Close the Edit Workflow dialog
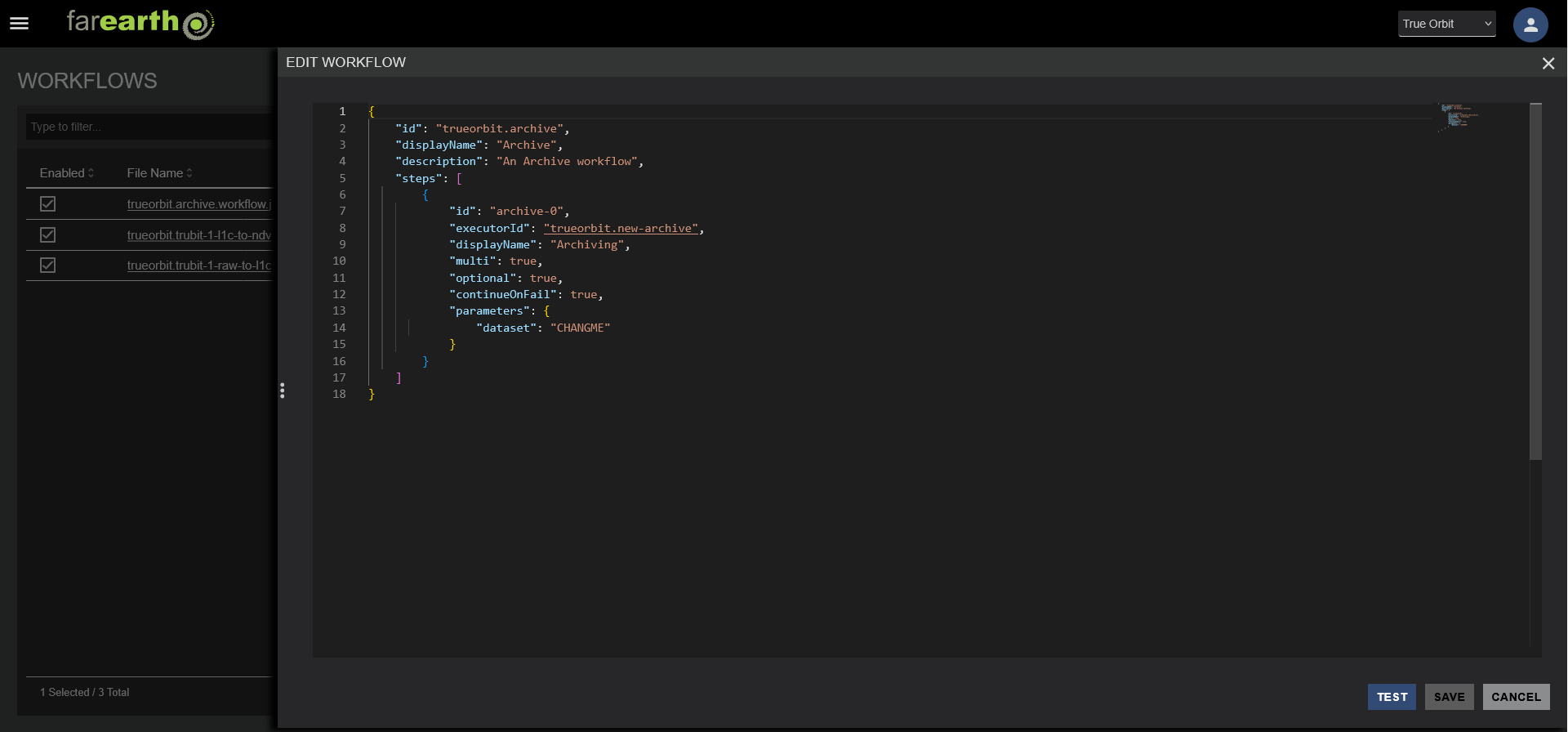 click(1548, 63)
